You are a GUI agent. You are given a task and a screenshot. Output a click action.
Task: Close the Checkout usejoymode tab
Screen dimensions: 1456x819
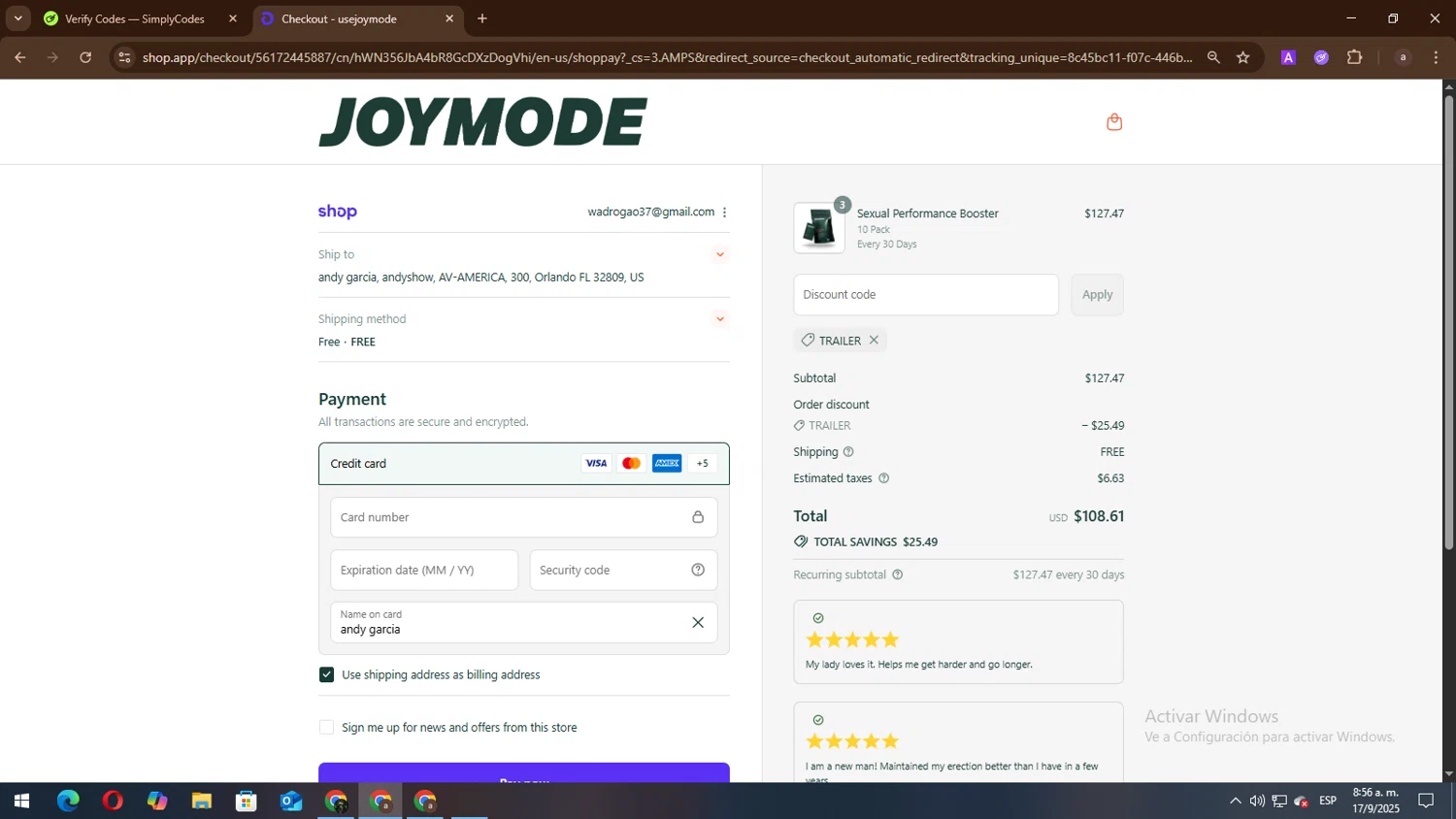(x=449, y=18)
